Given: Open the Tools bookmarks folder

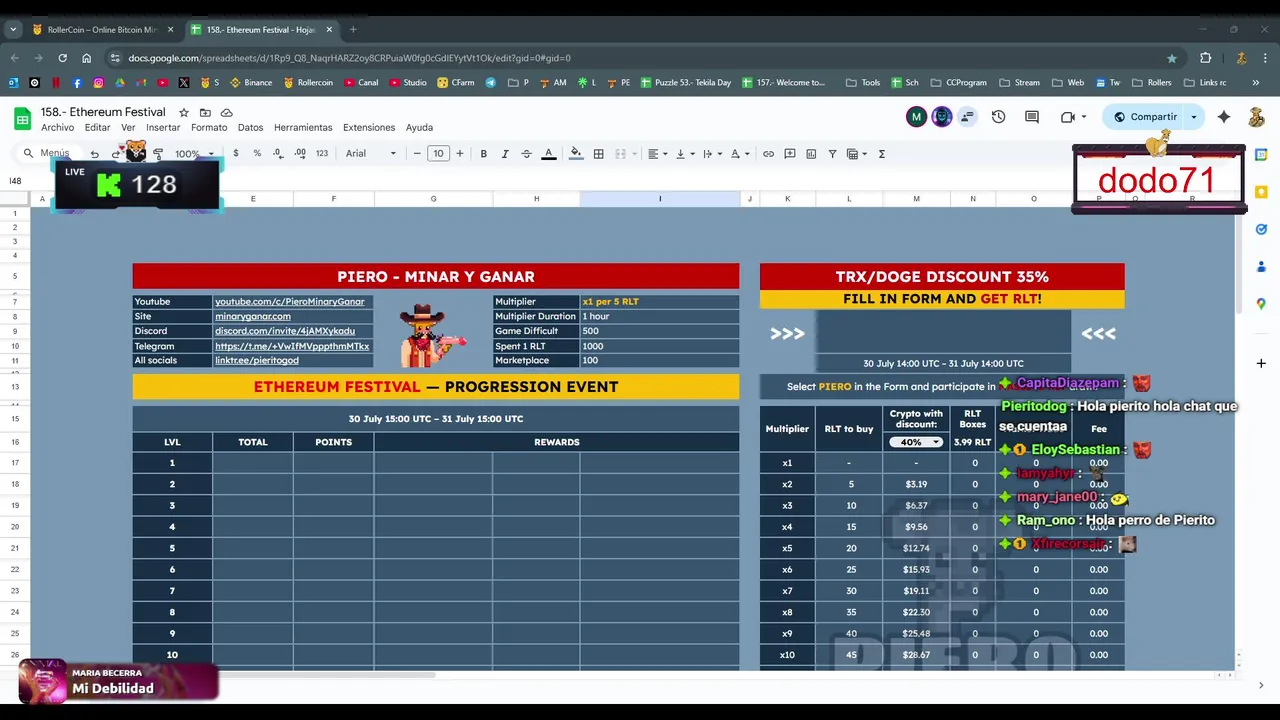Looking at the screenshot, I should pyautogui.click(x=862, y=83).
